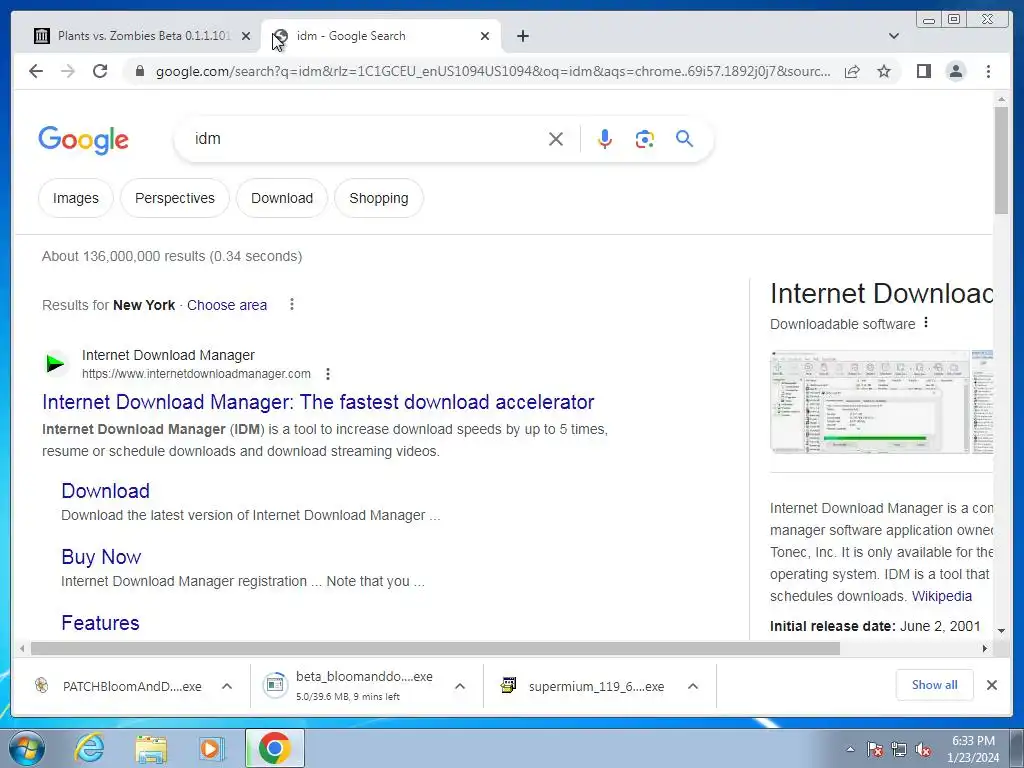Click Internet Download Manager green favicon
The width and height of the screenshot is (1024, 768).
click(x=56, y=363)
